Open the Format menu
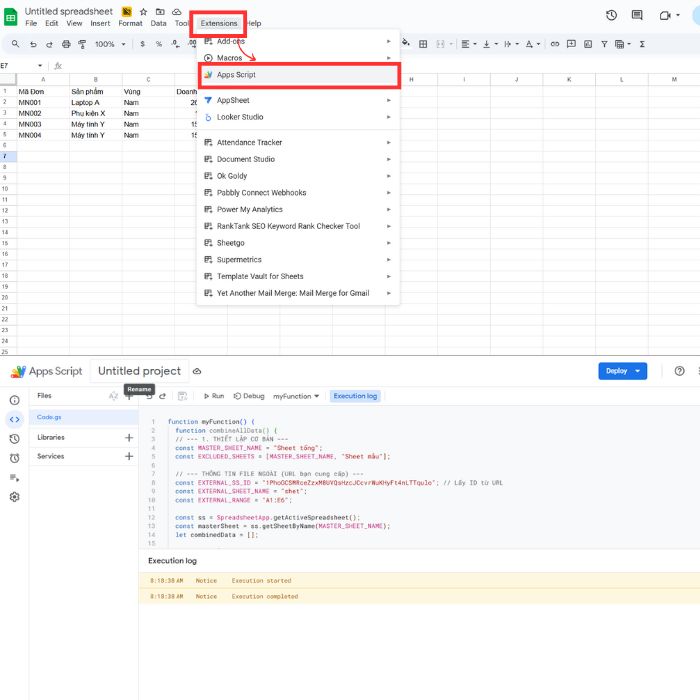 [130, 23]
